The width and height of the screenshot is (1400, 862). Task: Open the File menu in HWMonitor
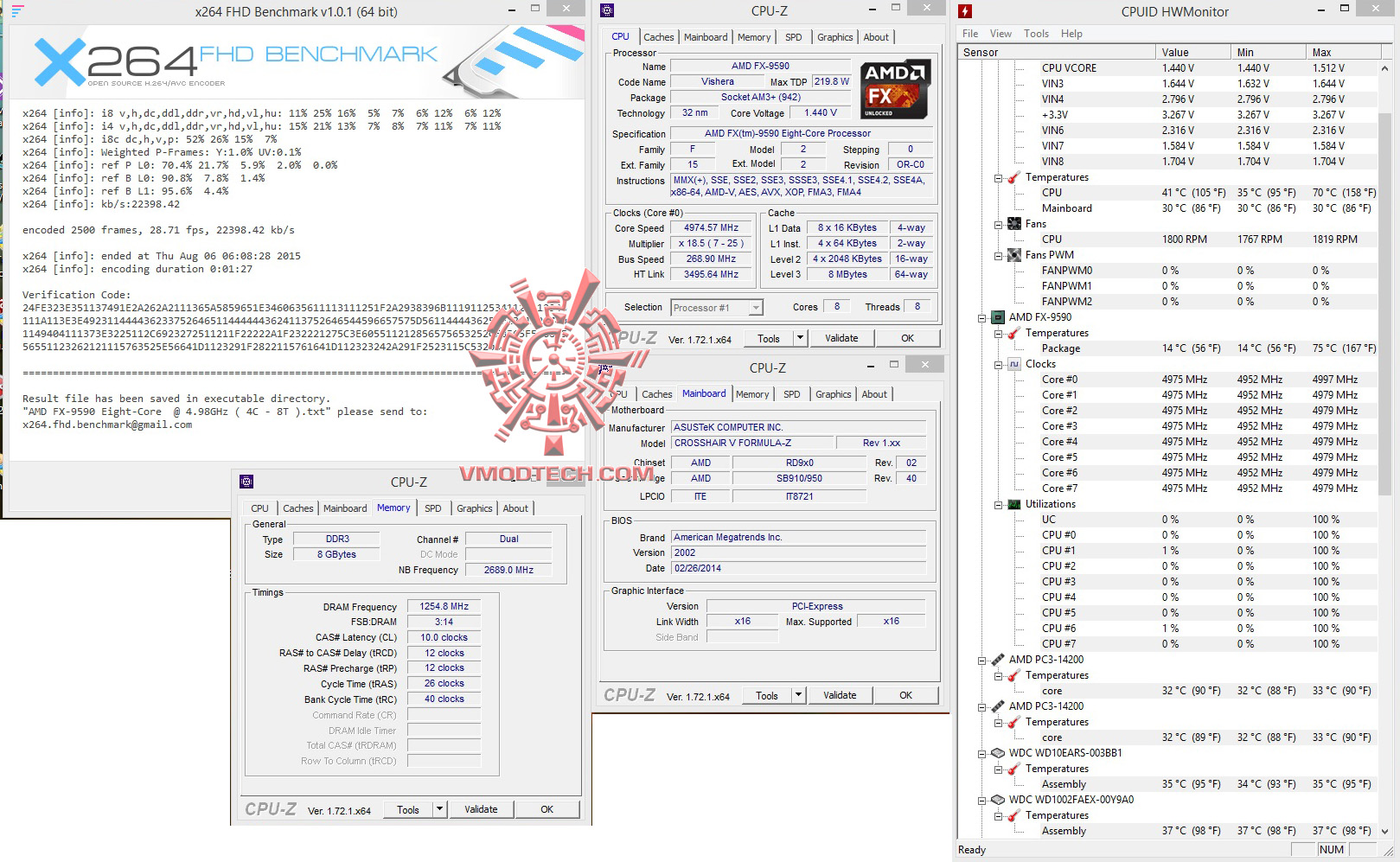click(970, 34)
